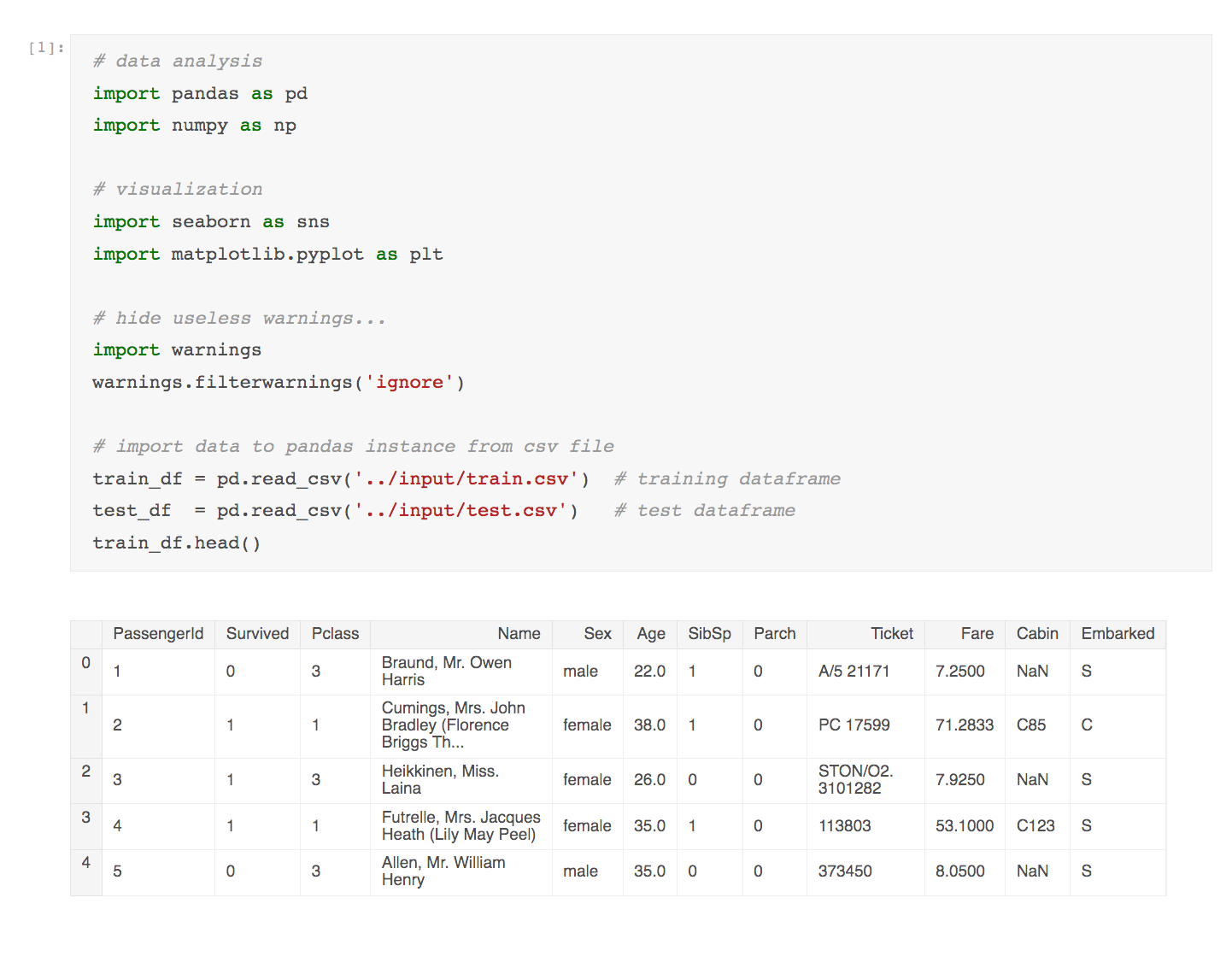This screenshot has width=1232, height=974.
Task: Click the Parch column header
Action: pyautogui.click(x=774, y=634)
